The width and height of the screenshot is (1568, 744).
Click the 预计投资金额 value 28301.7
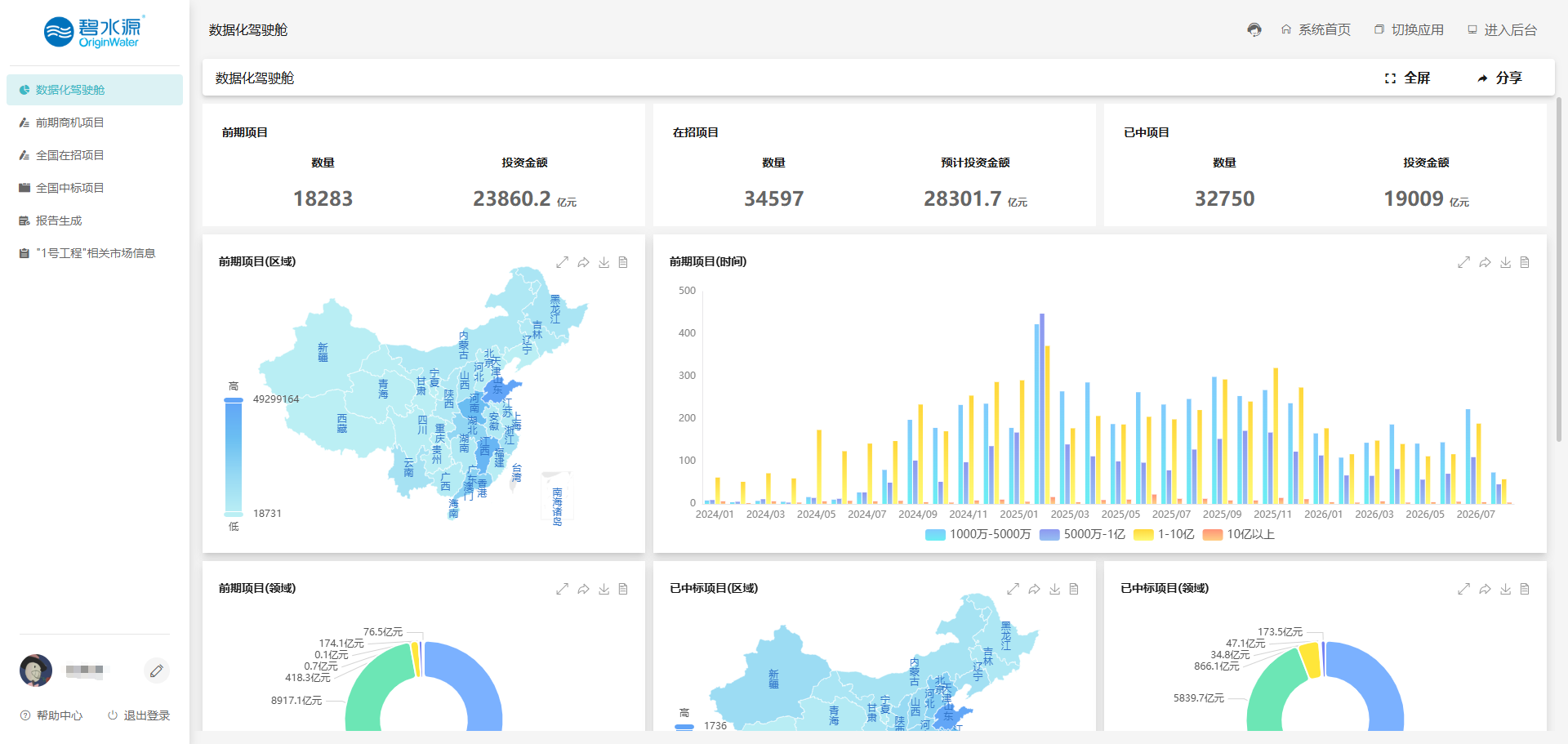963,198
